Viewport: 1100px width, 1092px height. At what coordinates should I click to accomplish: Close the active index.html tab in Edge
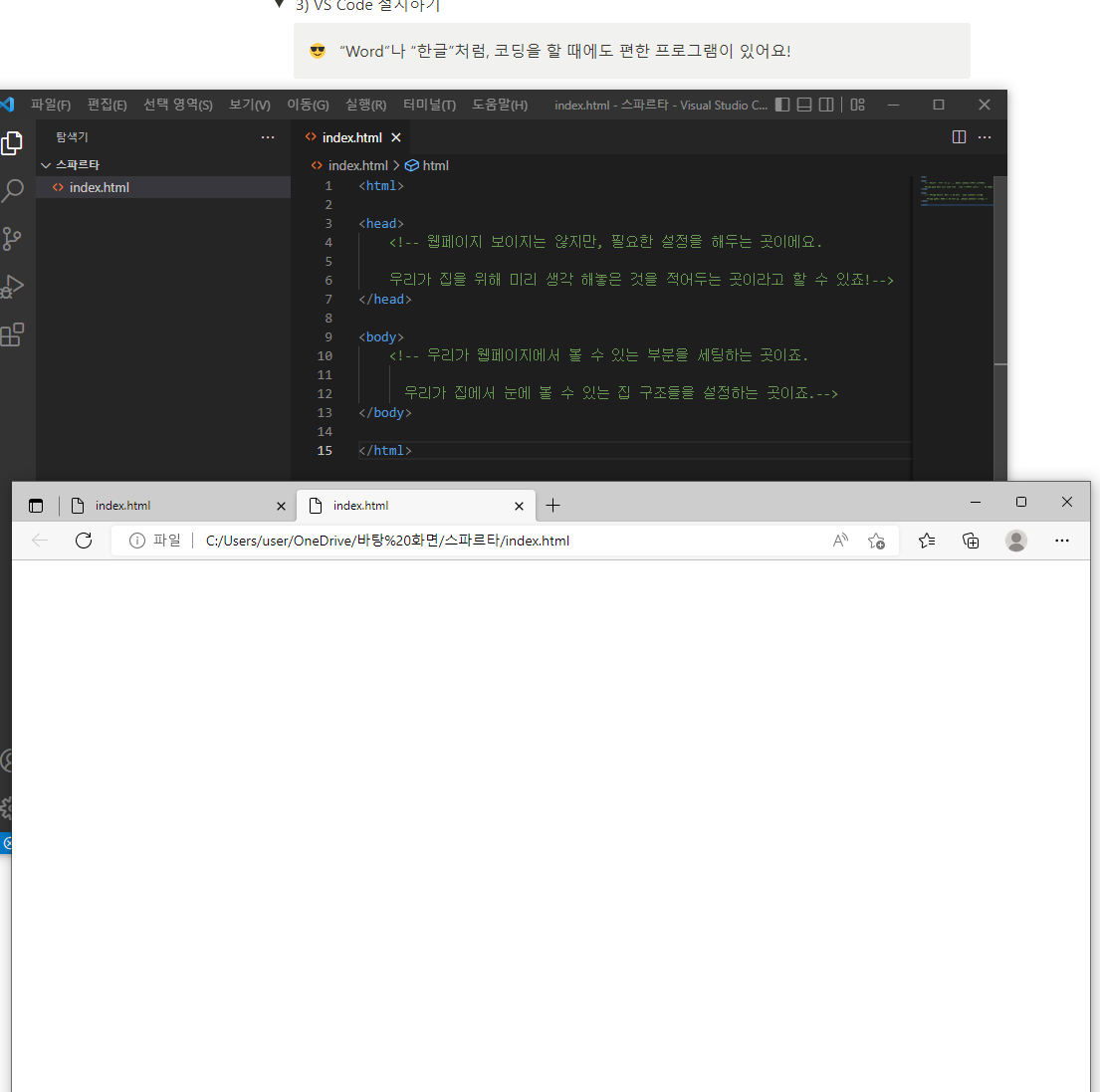pyautogui.click(x=519, y=506)
